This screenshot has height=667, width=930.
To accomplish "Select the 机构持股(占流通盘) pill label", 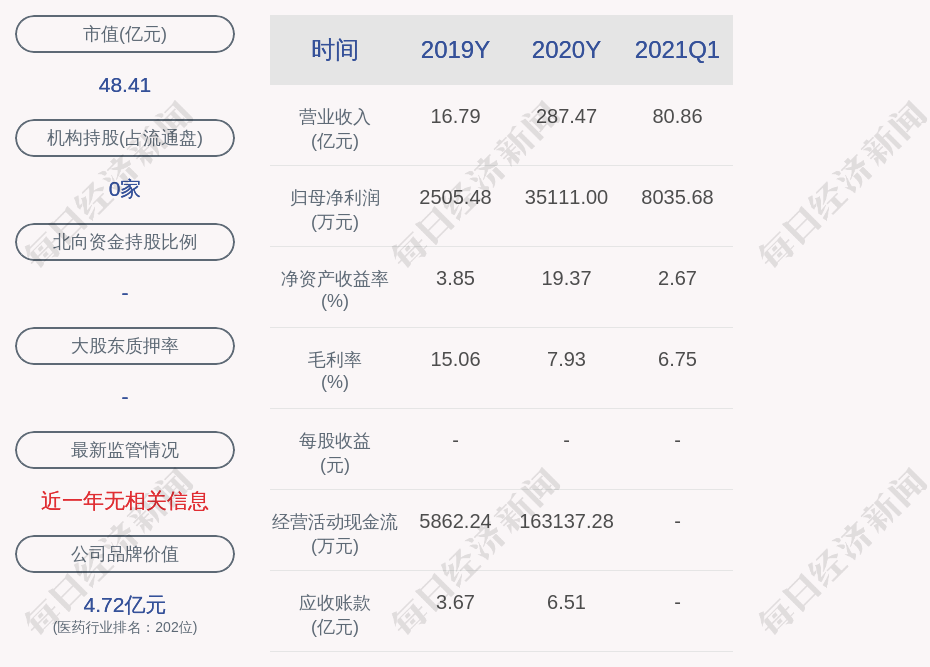I will pyautogui.click(x=125, y=138).
